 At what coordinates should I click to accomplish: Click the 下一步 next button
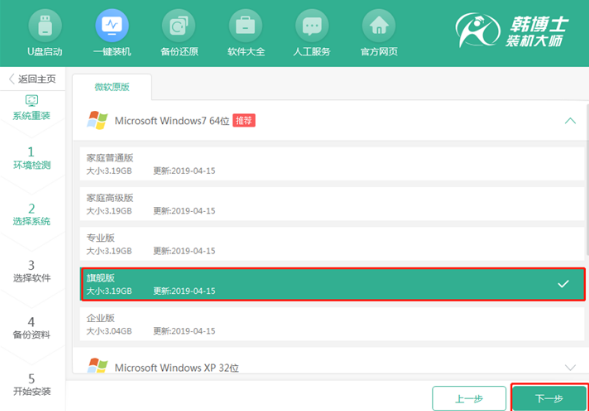[549, 398]
